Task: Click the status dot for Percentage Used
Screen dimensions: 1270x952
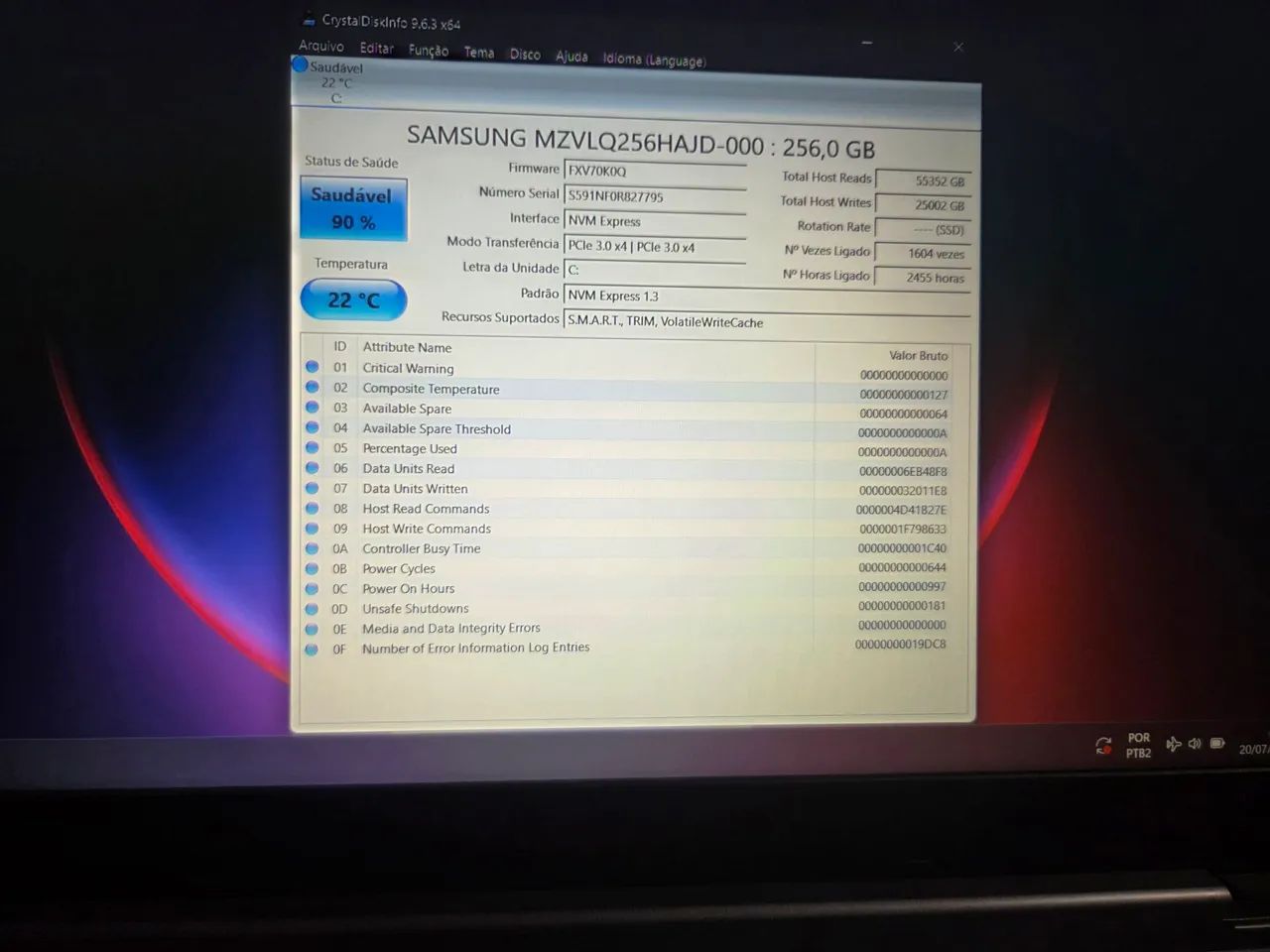Action: pos(313,447)
